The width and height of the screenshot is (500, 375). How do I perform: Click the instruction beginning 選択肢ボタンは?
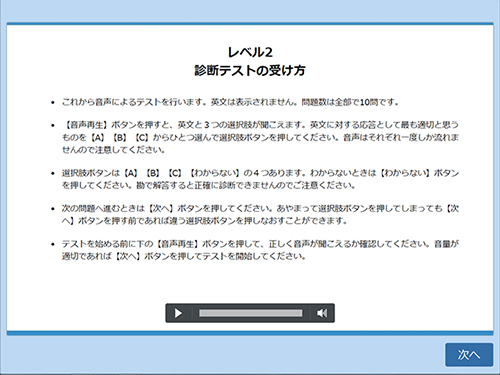coord(260,179)
